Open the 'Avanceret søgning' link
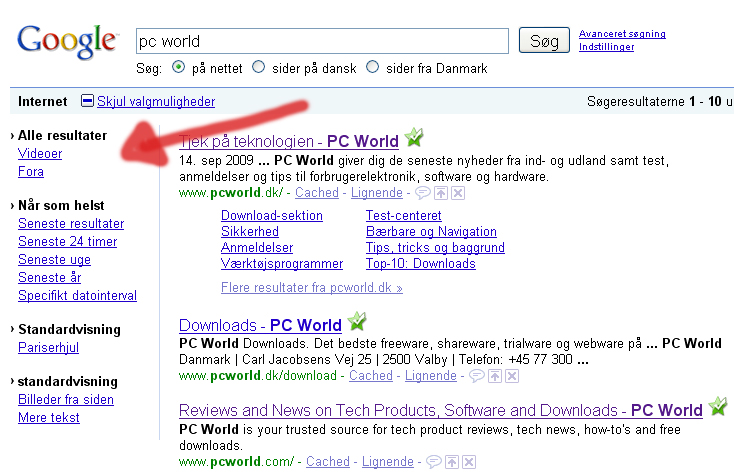This screenshot has width=734, height=476. tap(622, 34)
